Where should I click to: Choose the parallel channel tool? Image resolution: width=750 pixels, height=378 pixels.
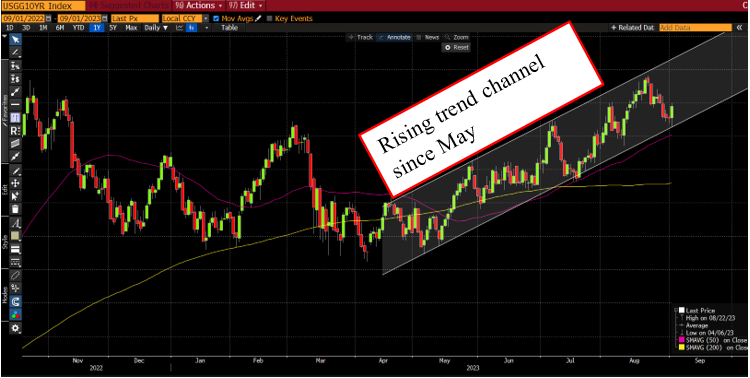pyautogui.click(x=15, y=143)
